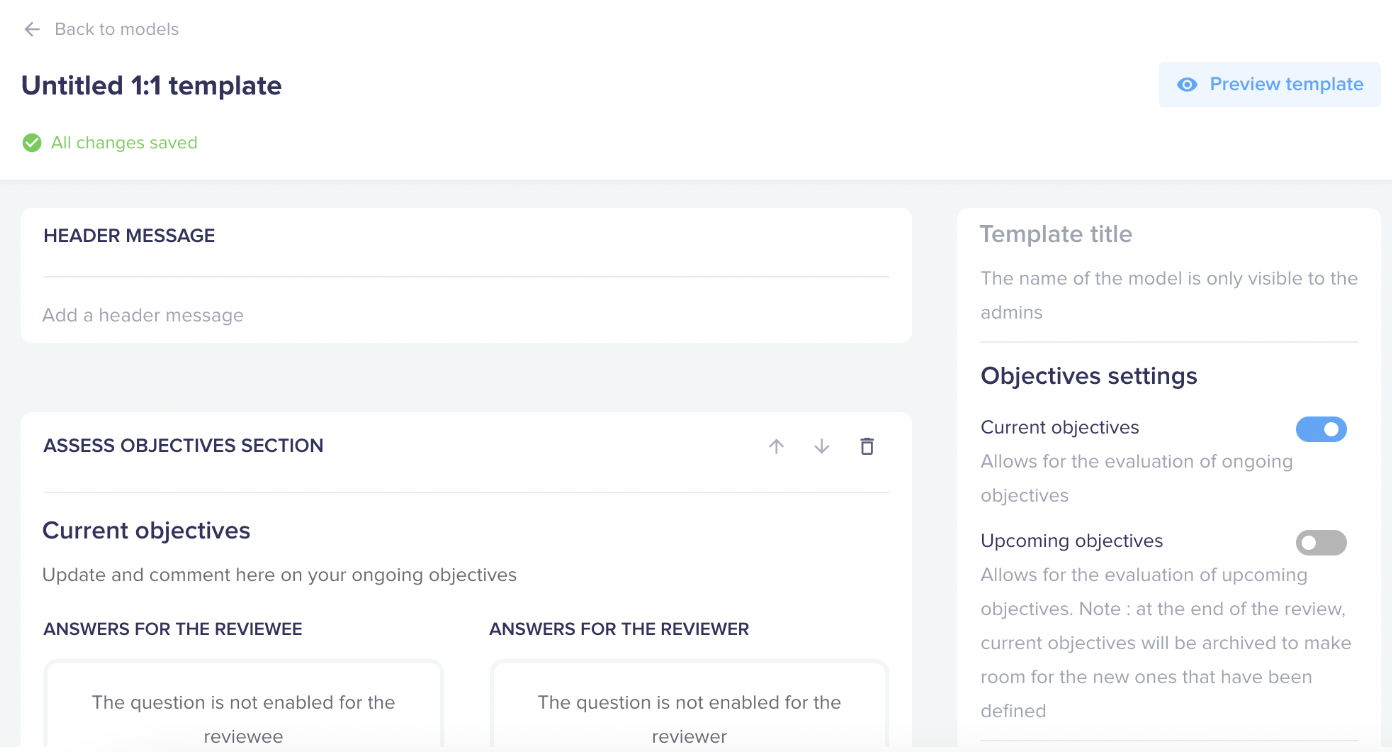Viewport: 1392px width, 752px height.
Task: Open the Preview template button
Action: pos(1270,85)
